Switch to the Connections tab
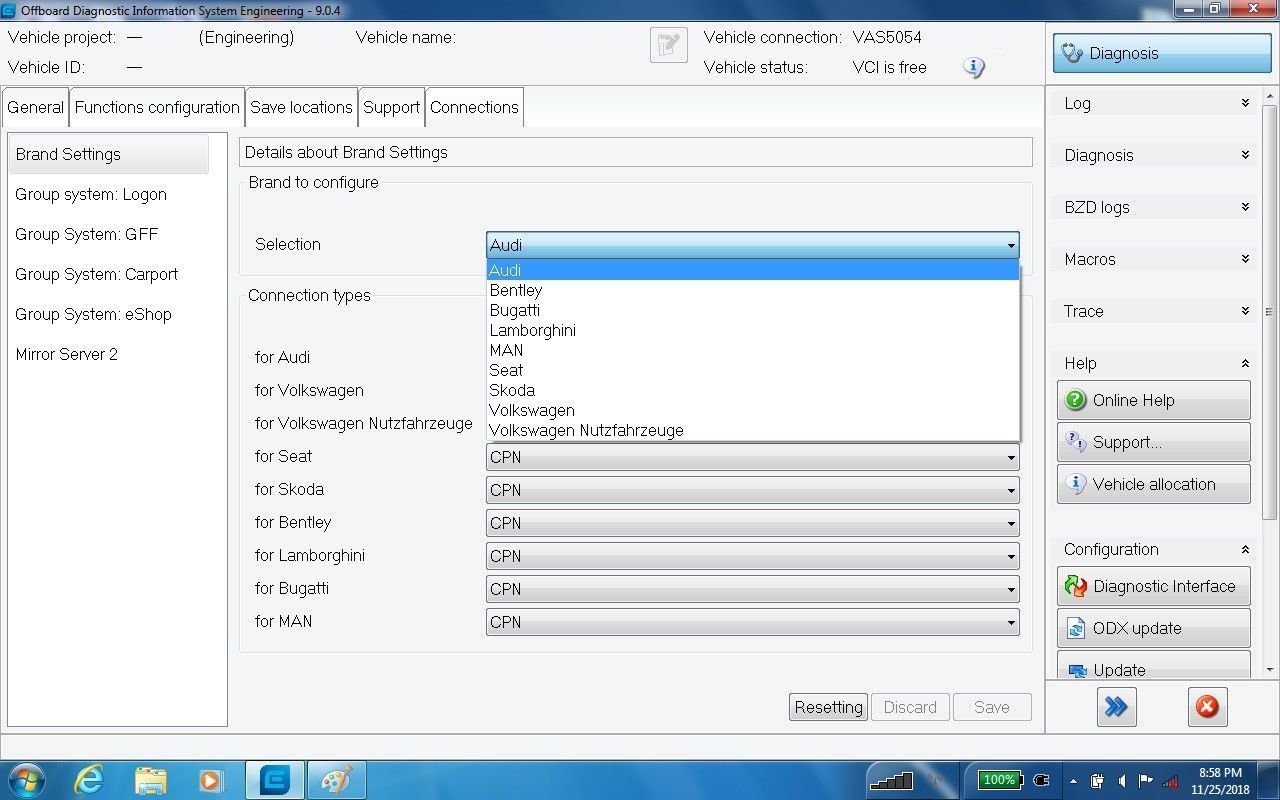1280x800 pixels. (474, 107)
